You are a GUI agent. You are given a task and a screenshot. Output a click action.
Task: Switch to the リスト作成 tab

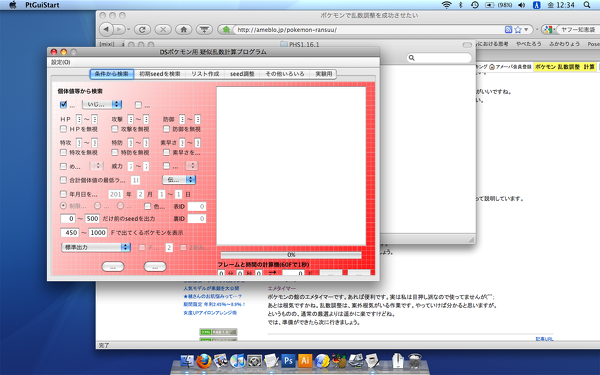click(x=205, y=74)
